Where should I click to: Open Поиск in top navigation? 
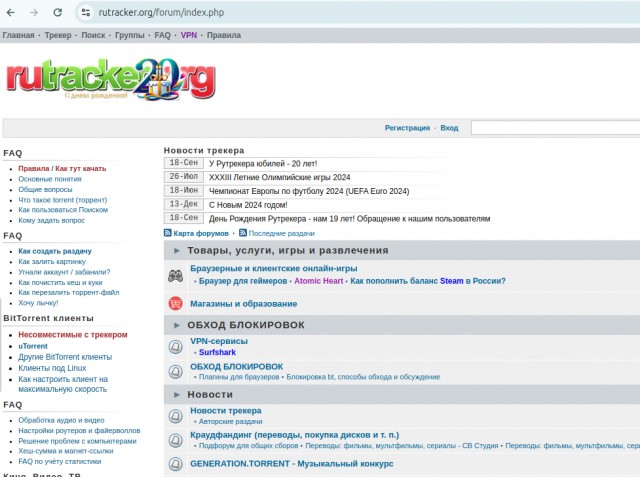[93, 35]
